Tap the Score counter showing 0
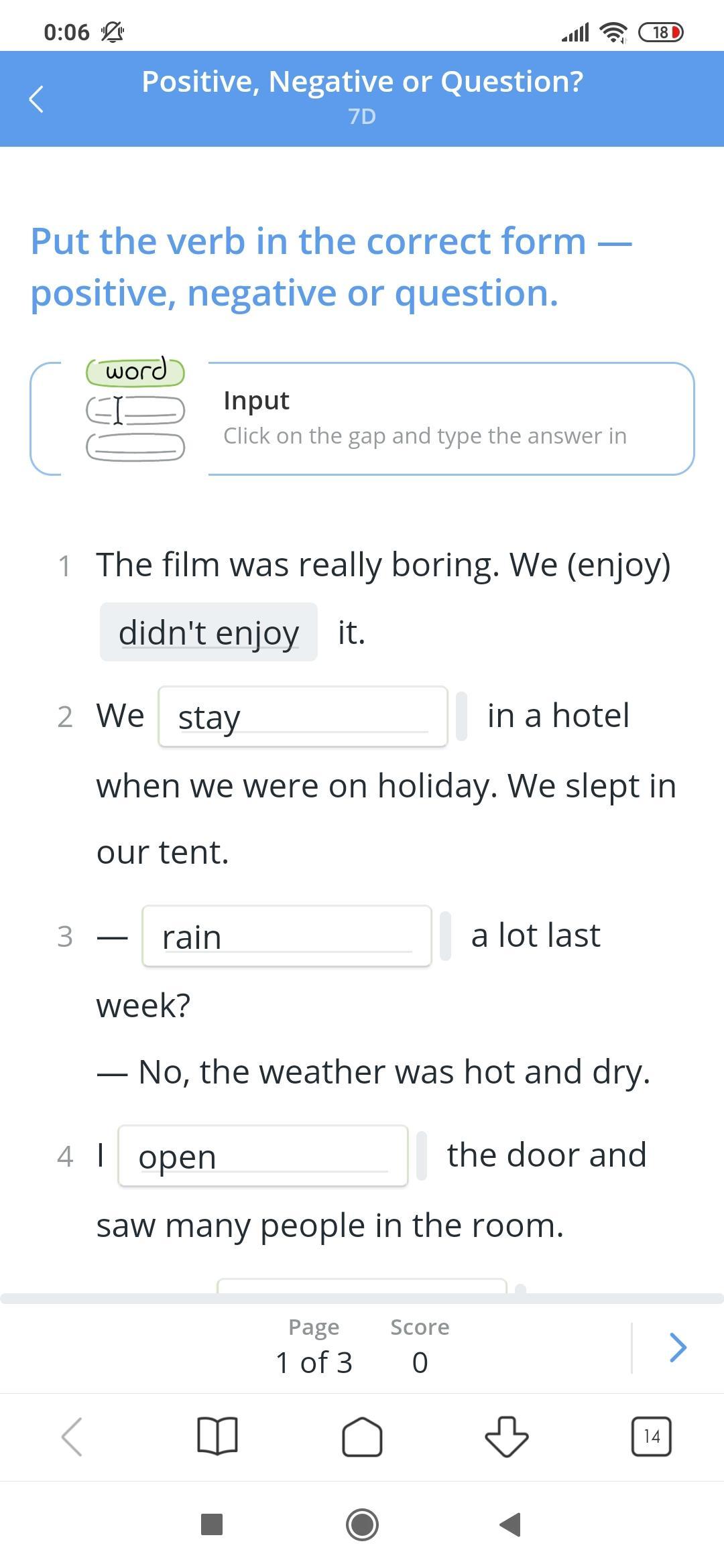 [420, 1347]
